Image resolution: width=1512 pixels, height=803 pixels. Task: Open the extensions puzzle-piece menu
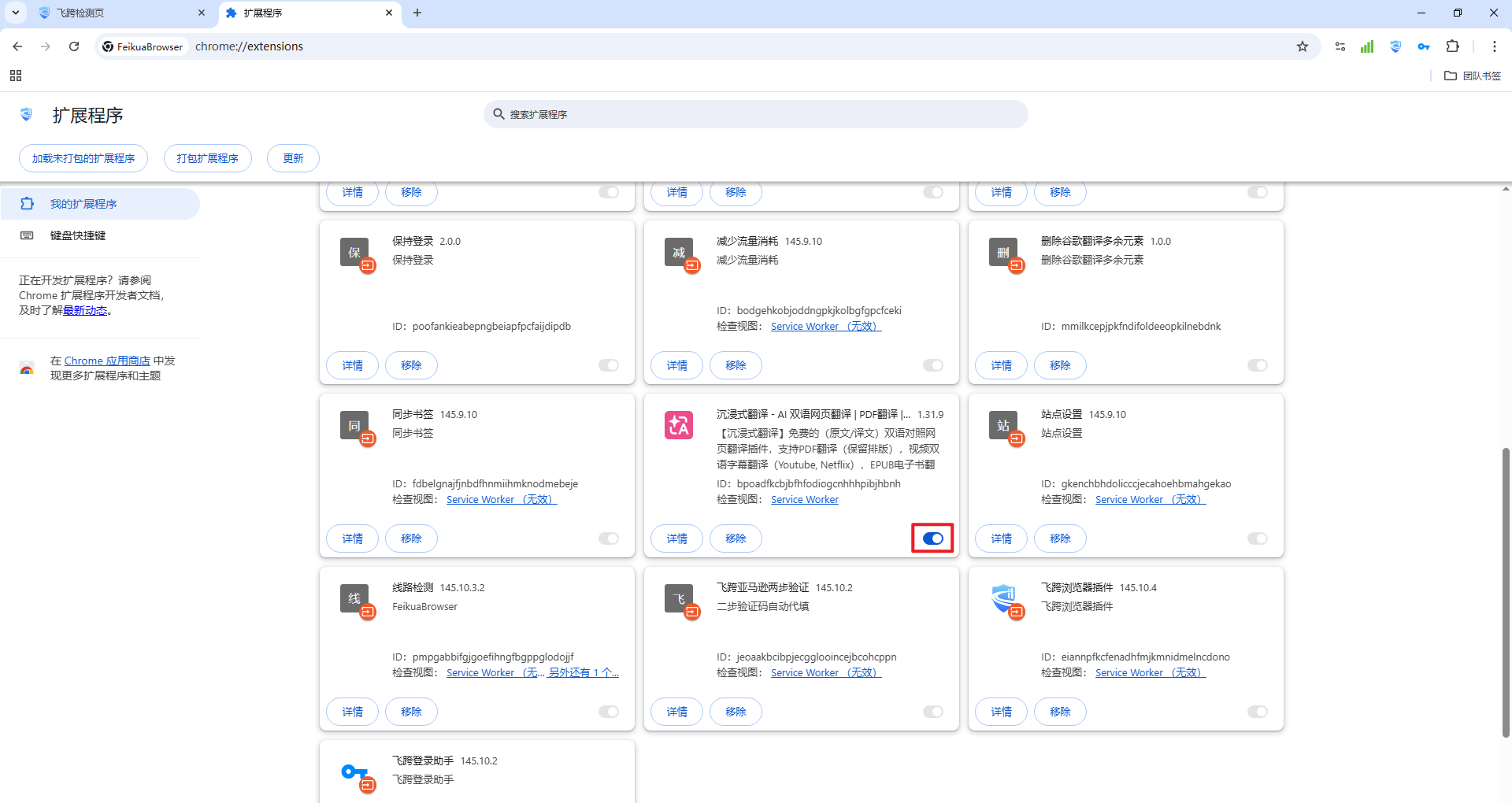(x=1453, y=46)
